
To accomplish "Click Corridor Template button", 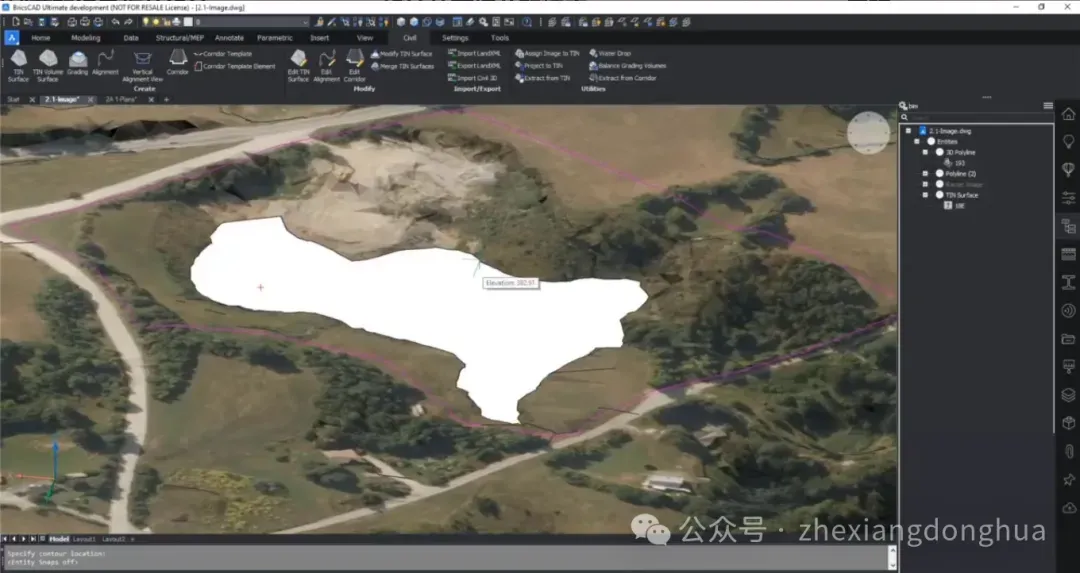I will 223,54.
